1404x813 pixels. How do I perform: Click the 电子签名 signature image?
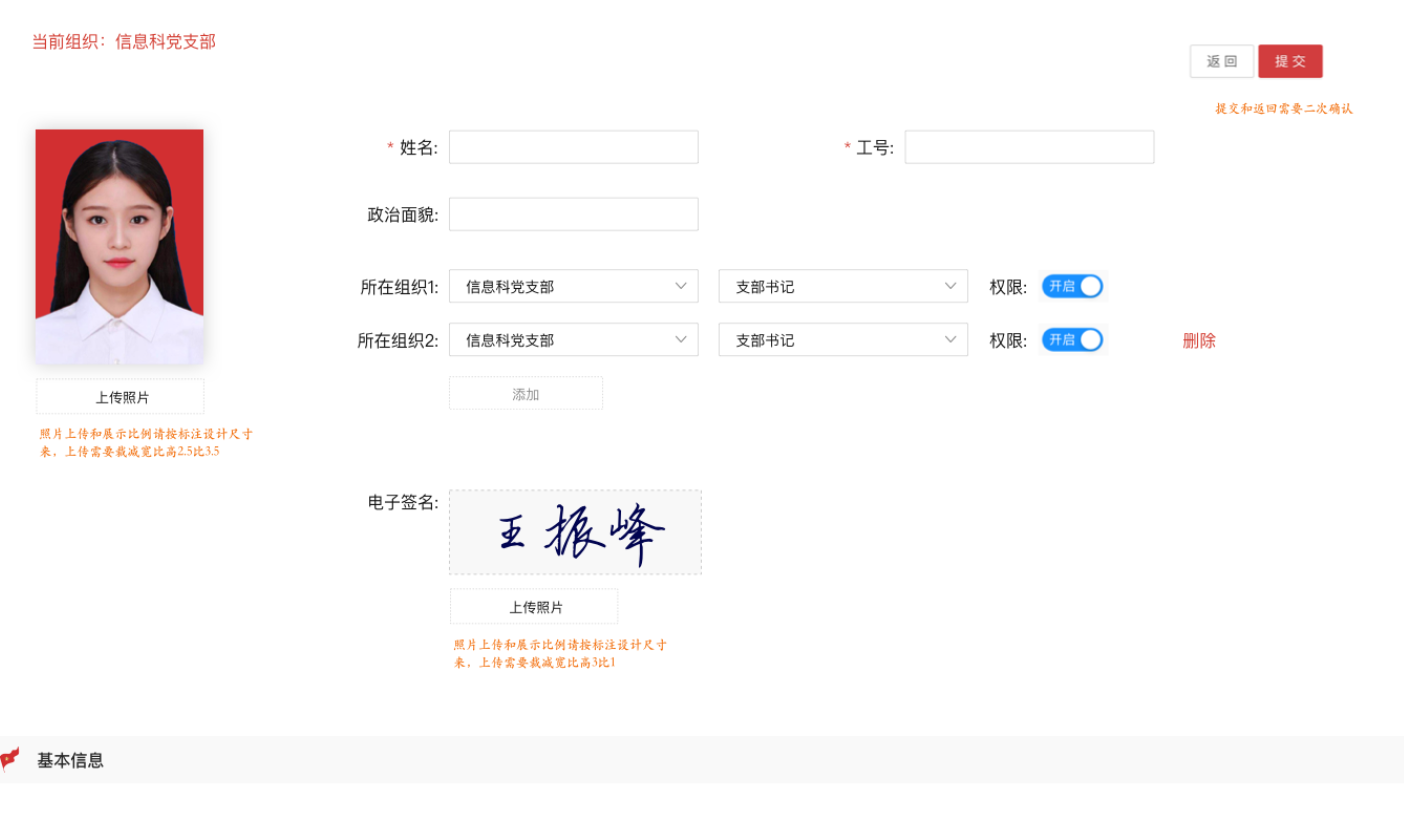click(575, 532)
